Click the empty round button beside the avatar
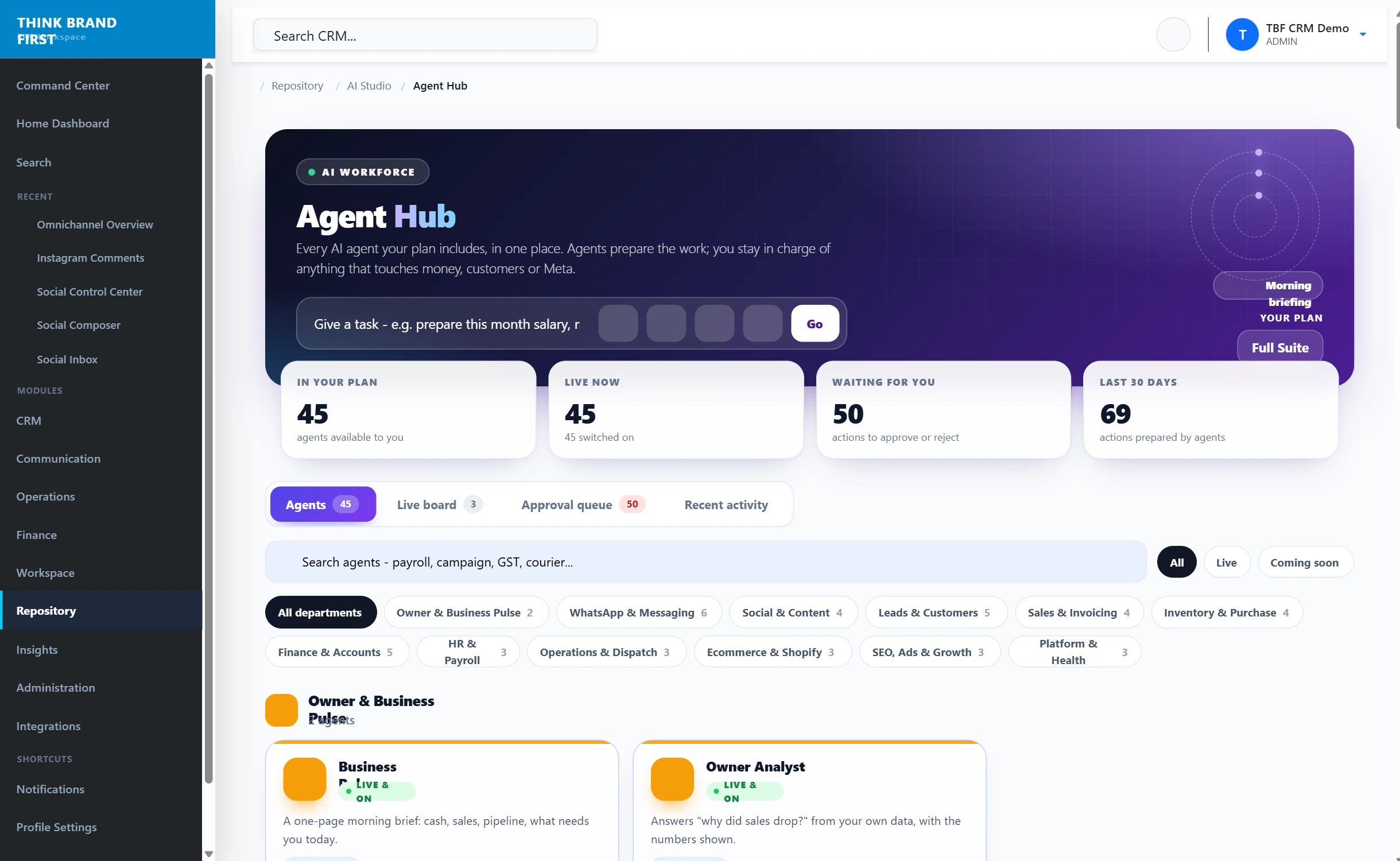 point(1173,34)
